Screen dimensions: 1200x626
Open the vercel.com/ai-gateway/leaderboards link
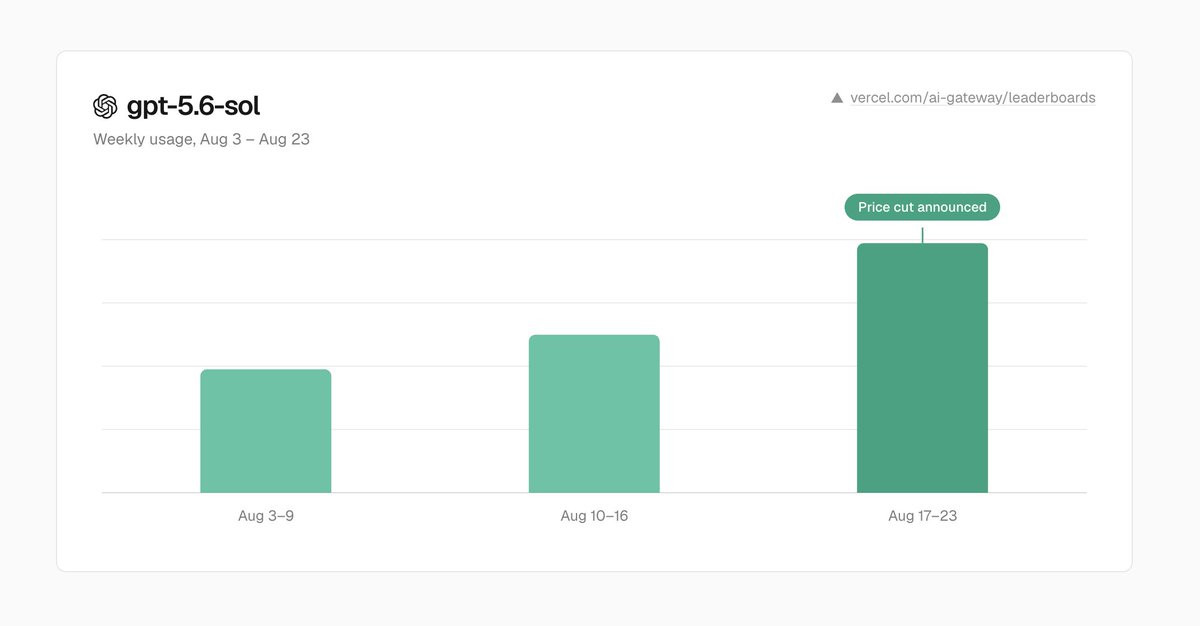coord(972,98)
